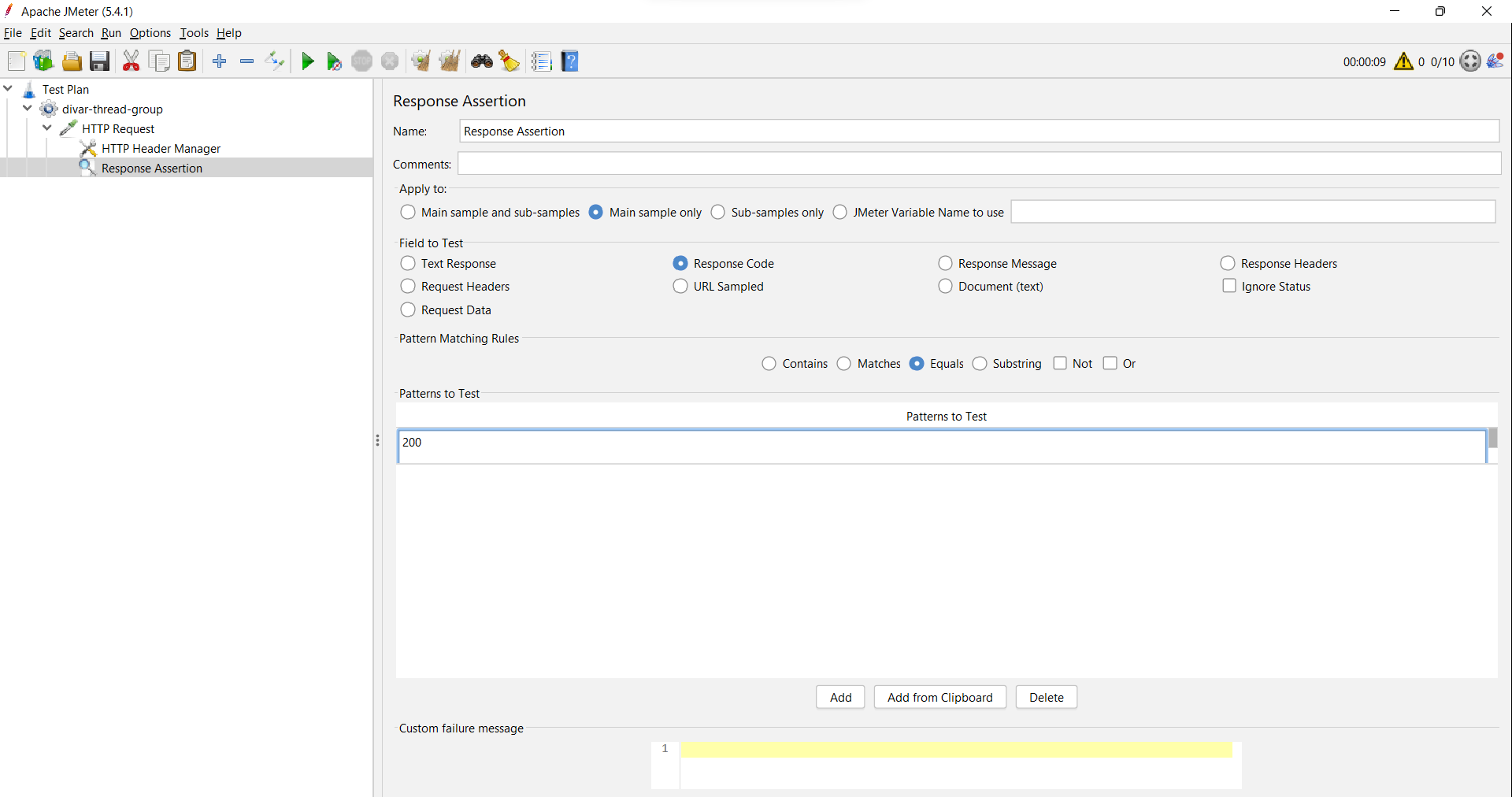Click the Stop test icon
The width and height of the screenshot is (1512, 797).
pos(361,61)
